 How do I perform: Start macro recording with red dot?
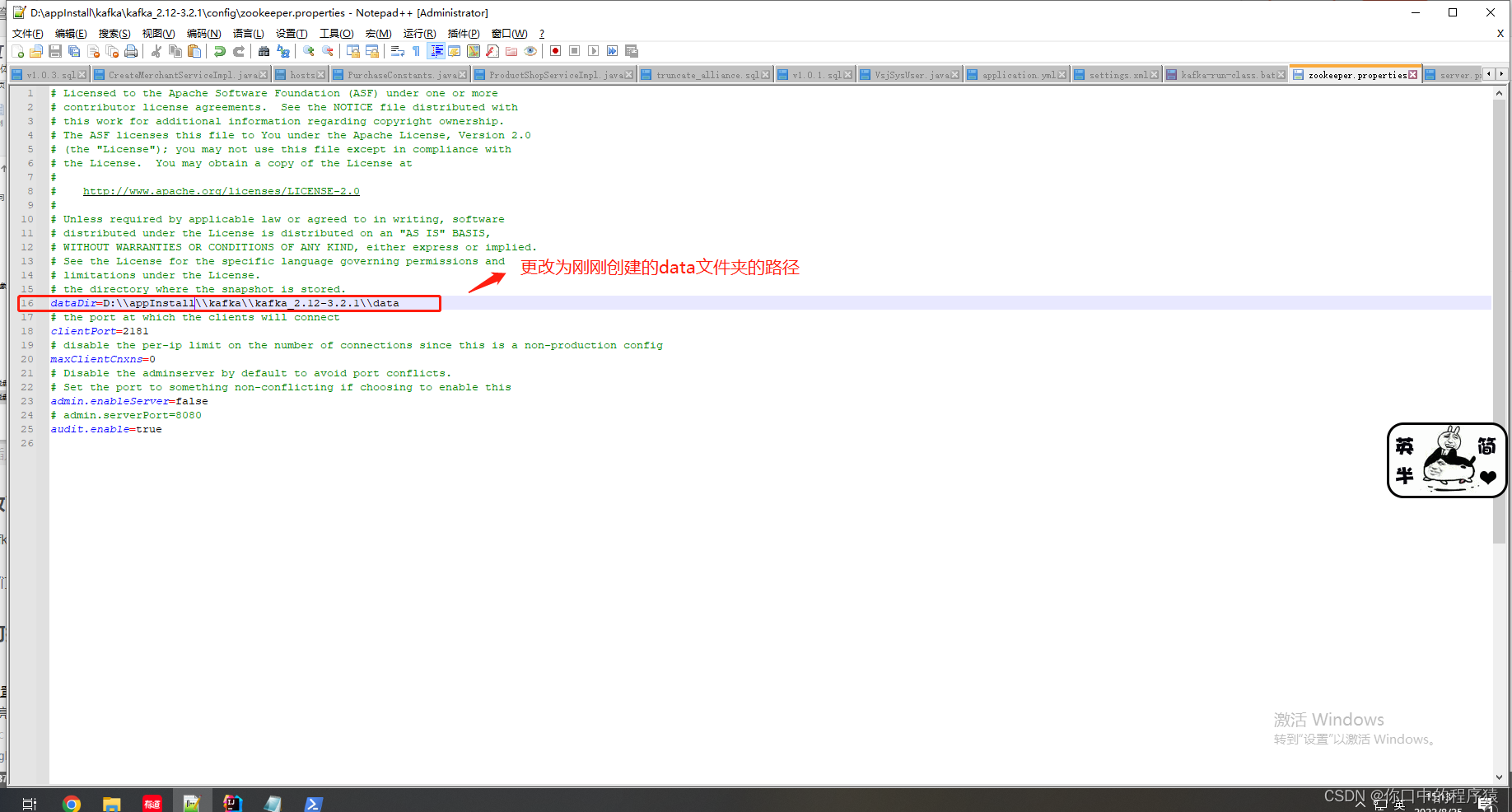(x=556, y=51)
